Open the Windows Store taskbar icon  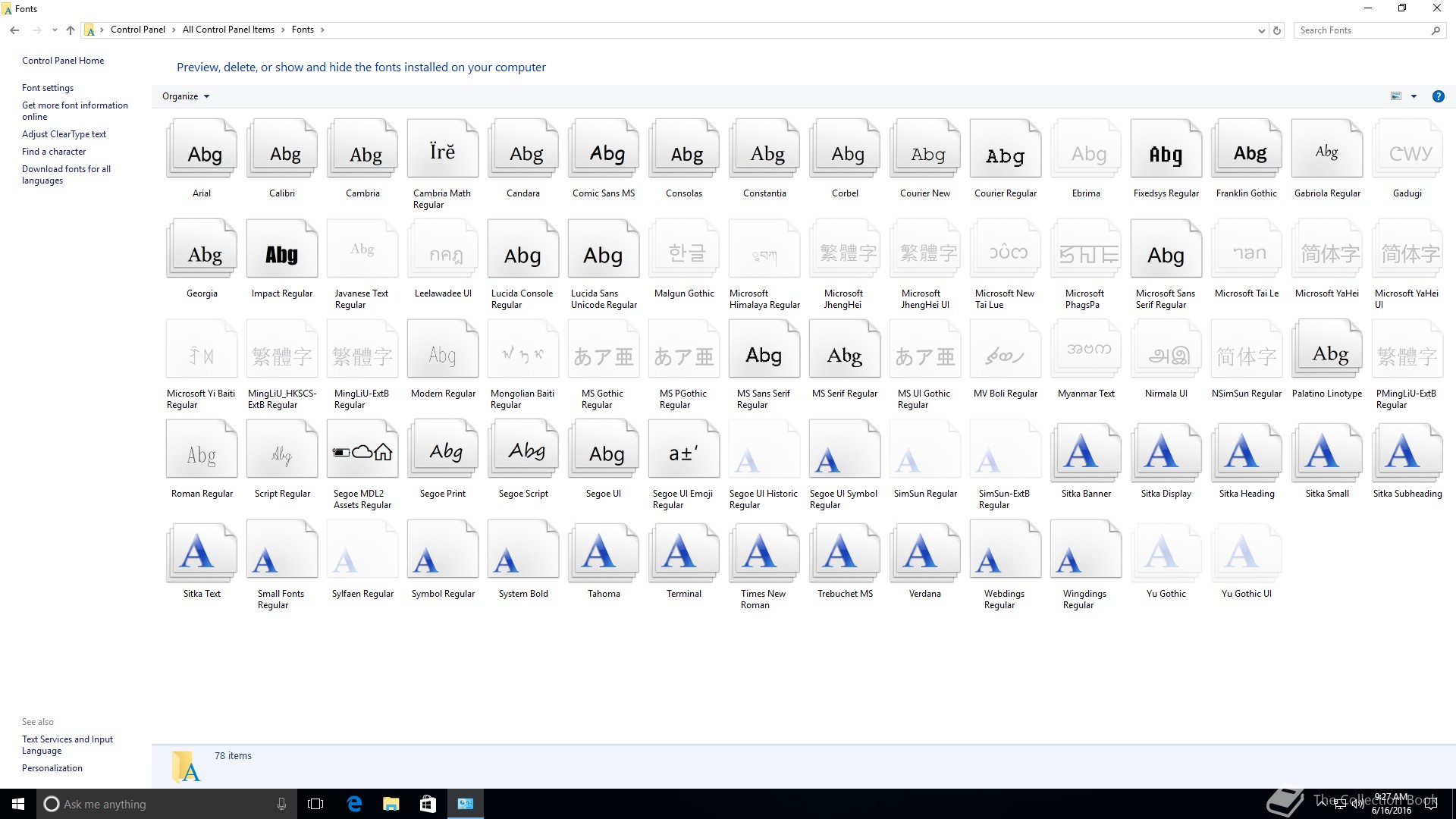click(428, 804)
